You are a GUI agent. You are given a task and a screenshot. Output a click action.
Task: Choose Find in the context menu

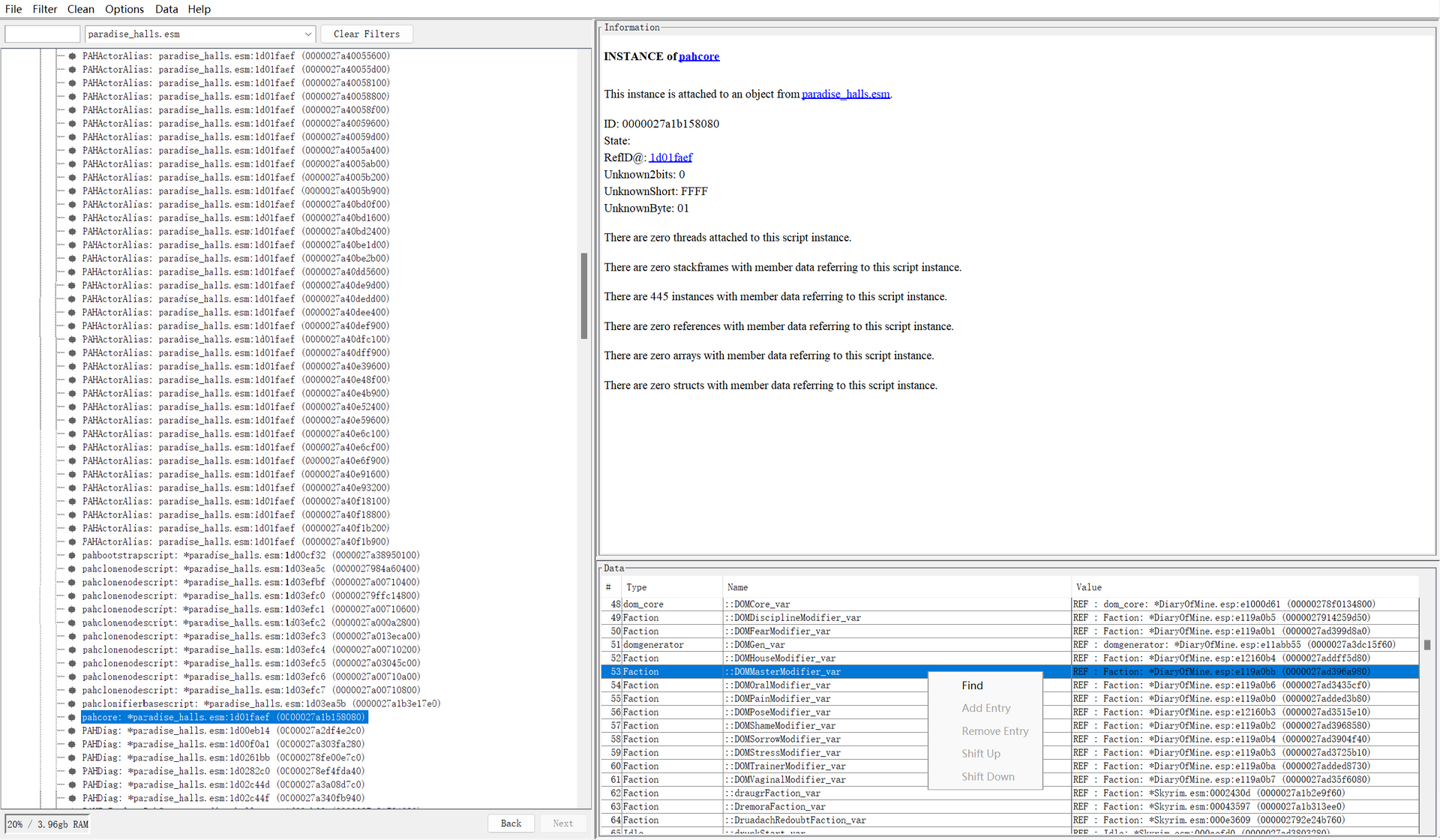(x=972, y=685)
